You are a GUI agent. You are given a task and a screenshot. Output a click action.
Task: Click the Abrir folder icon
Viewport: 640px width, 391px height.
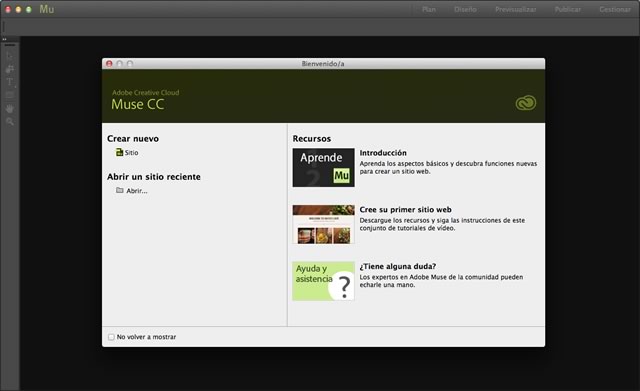click(x=120, y=190)
